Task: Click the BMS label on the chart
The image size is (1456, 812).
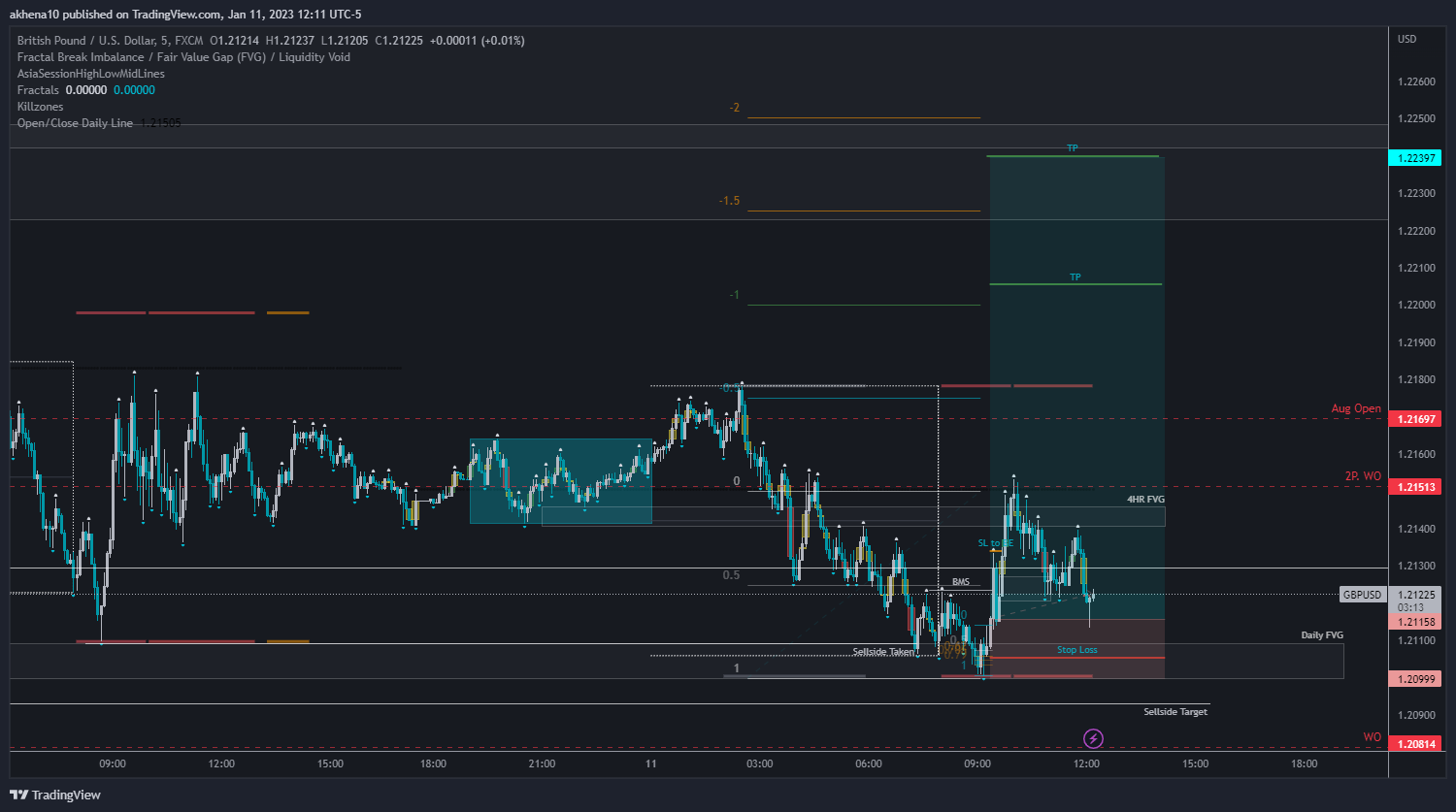Action: coord(960,582)
